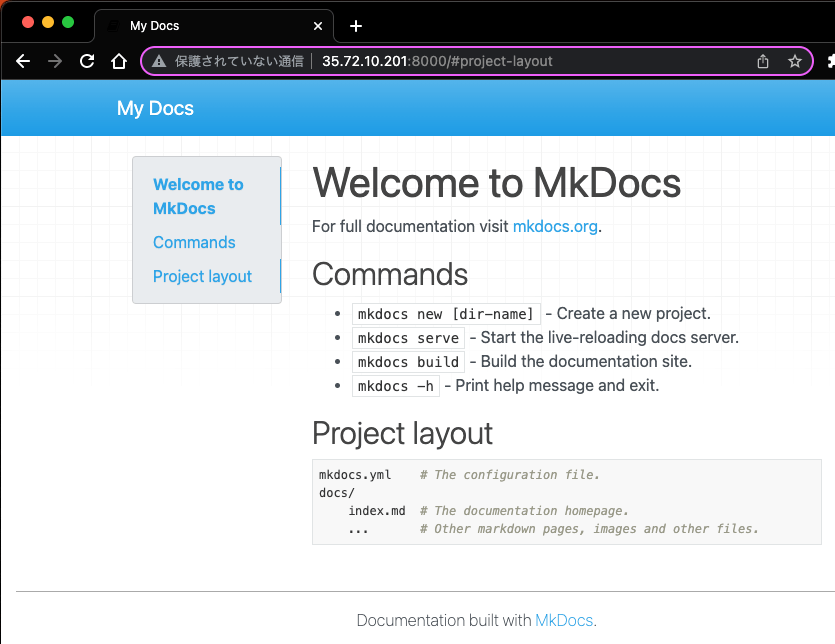The width and height of the screenshot is (835, 644).
Task: Jump to Commands in sidebar
Action: click(x=194, y=242)
